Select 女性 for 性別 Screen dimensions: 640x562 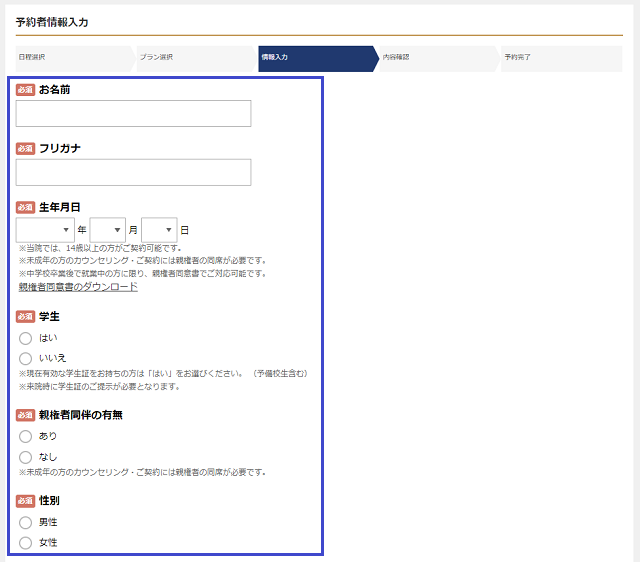(25, 543)
